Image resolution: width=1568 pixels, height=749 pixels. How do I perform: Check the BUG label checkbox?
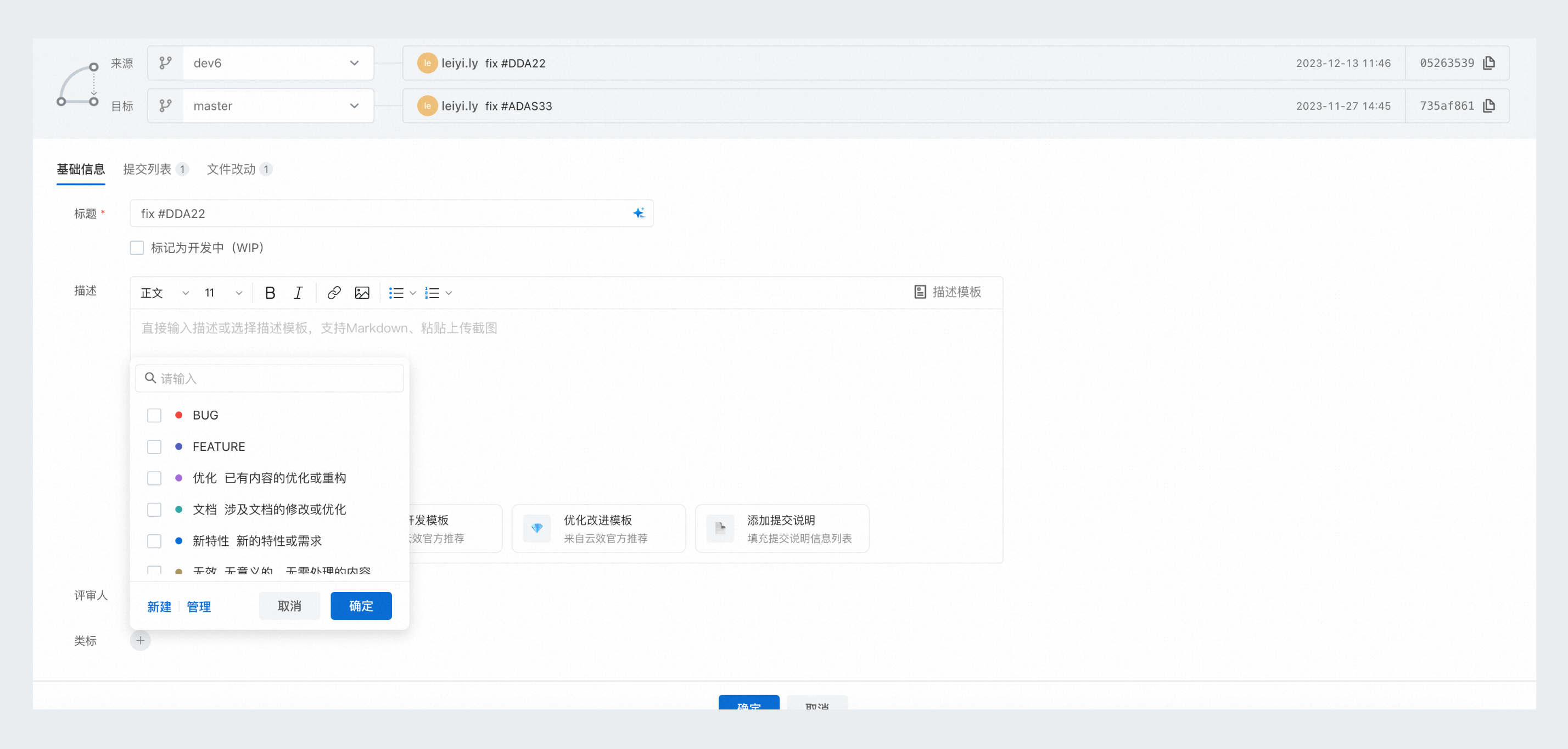coord(155,415)
